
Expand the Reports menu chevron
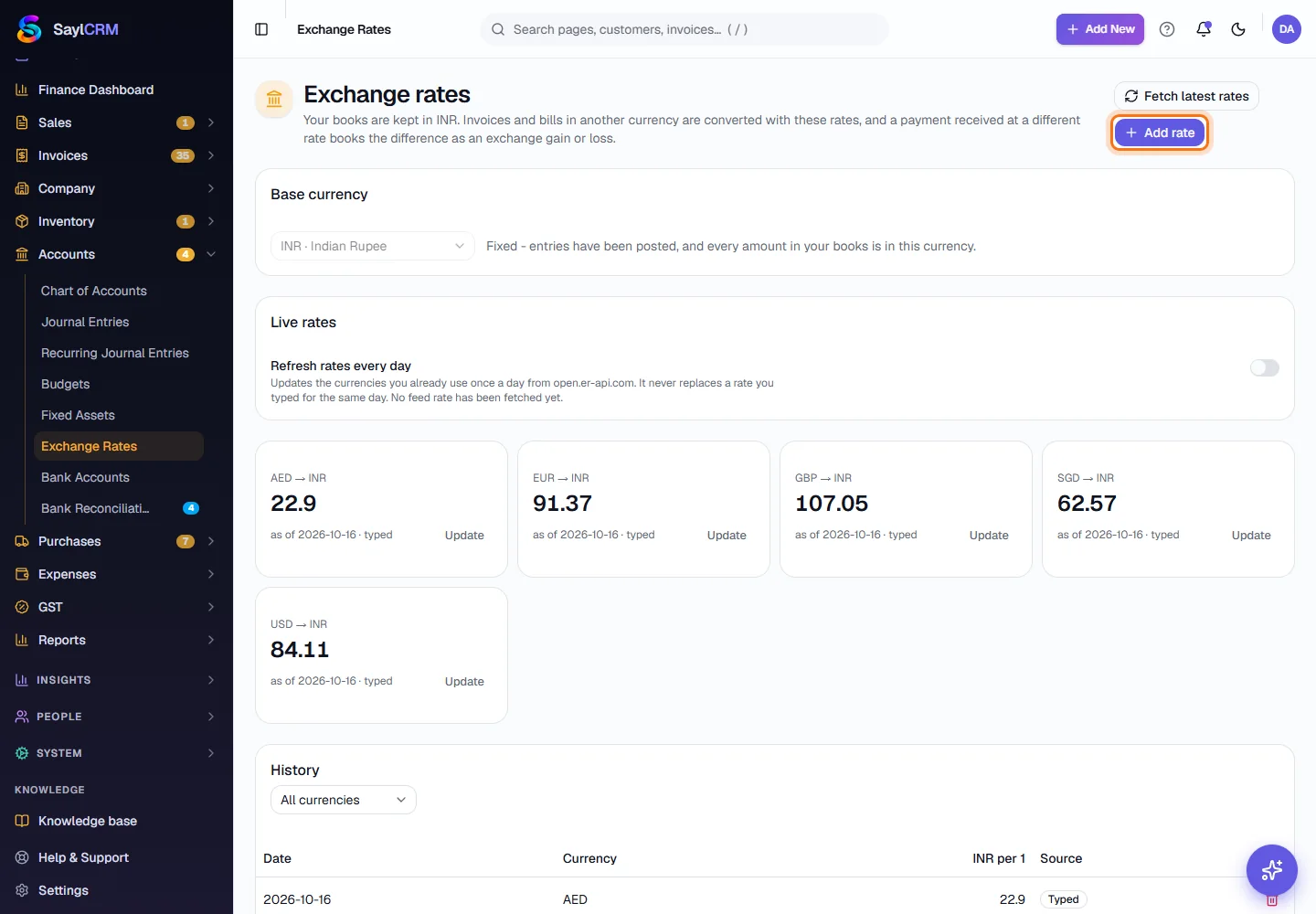click(x=211, y=640)
